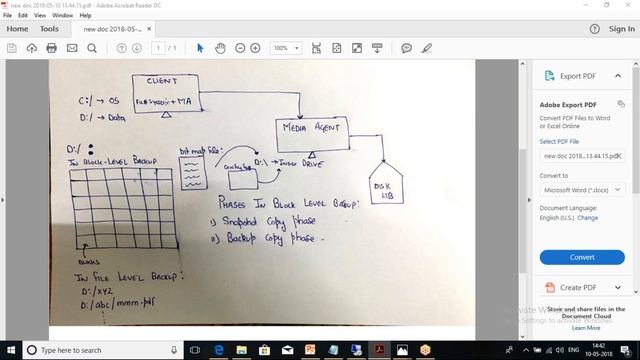Open the Help question mark icon

coord(595,29)
